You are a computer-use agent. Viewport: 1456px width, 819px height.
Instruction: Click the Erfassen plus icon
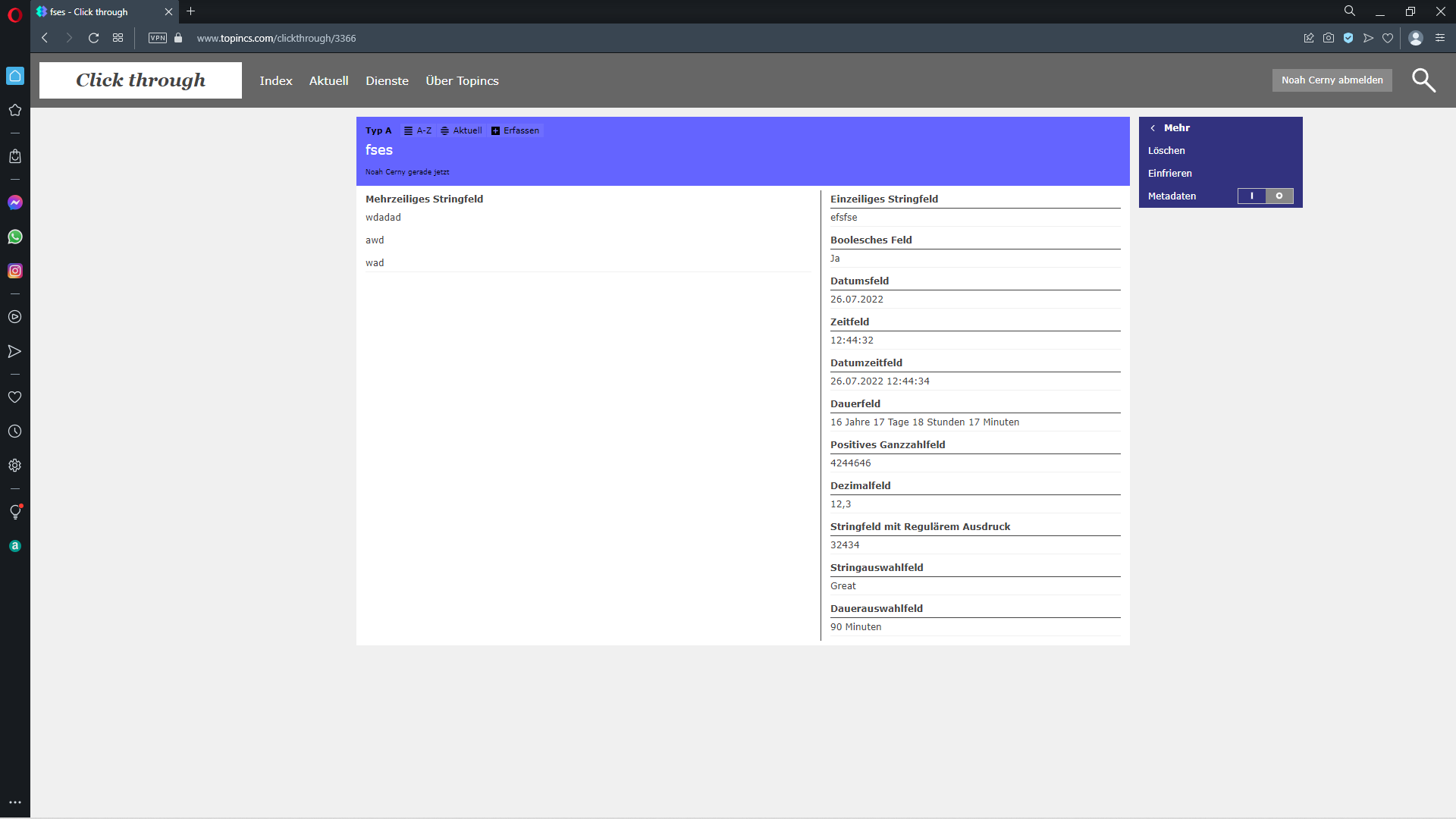(496, 130)
